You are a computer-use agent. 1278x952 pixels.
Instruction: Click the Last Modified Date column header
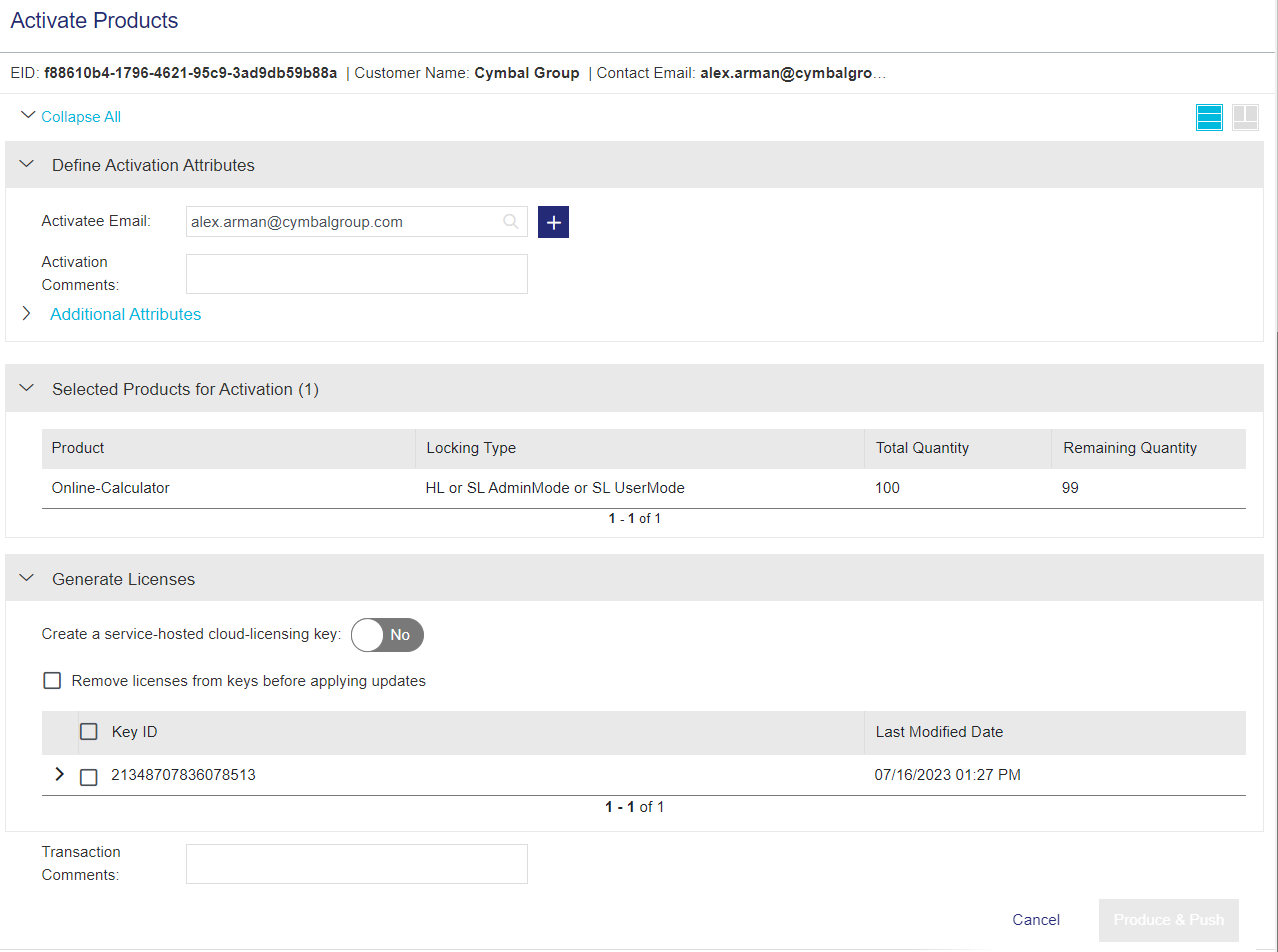(939, 732)
